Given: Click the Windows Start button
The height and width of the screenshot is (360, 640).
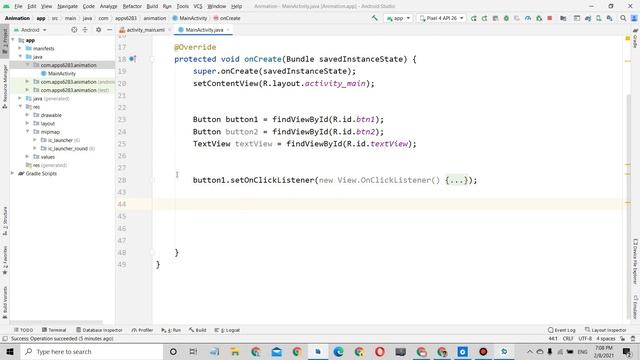Looking at the screenshot, I should 10,351.
